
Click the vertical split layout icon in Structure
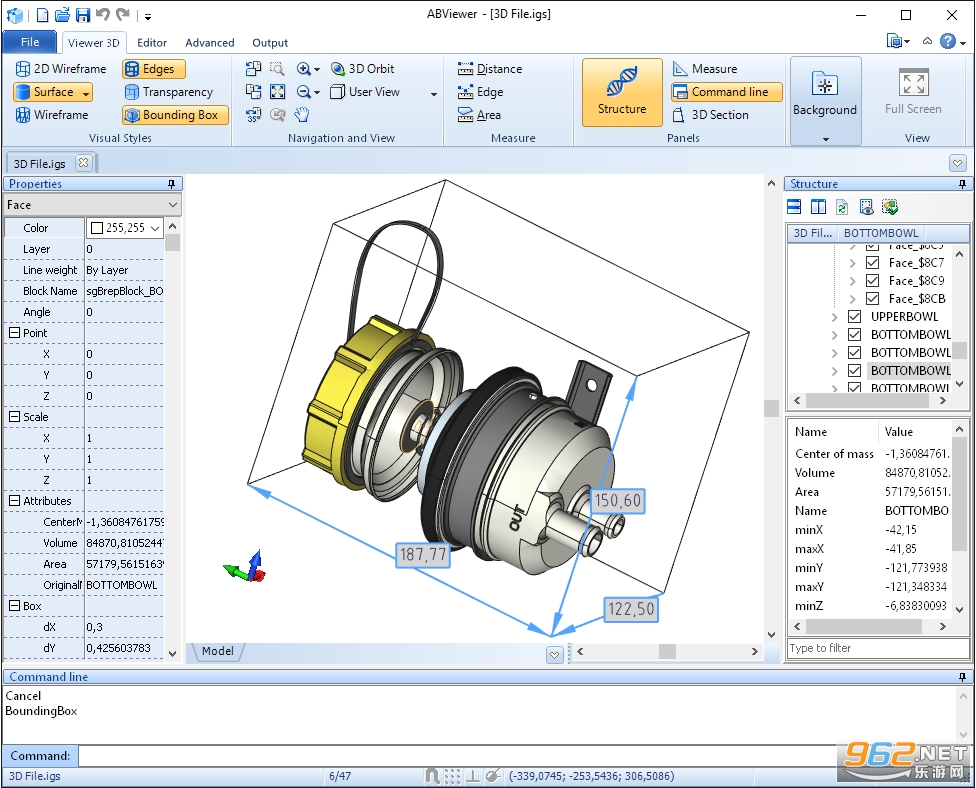[818, 207]
